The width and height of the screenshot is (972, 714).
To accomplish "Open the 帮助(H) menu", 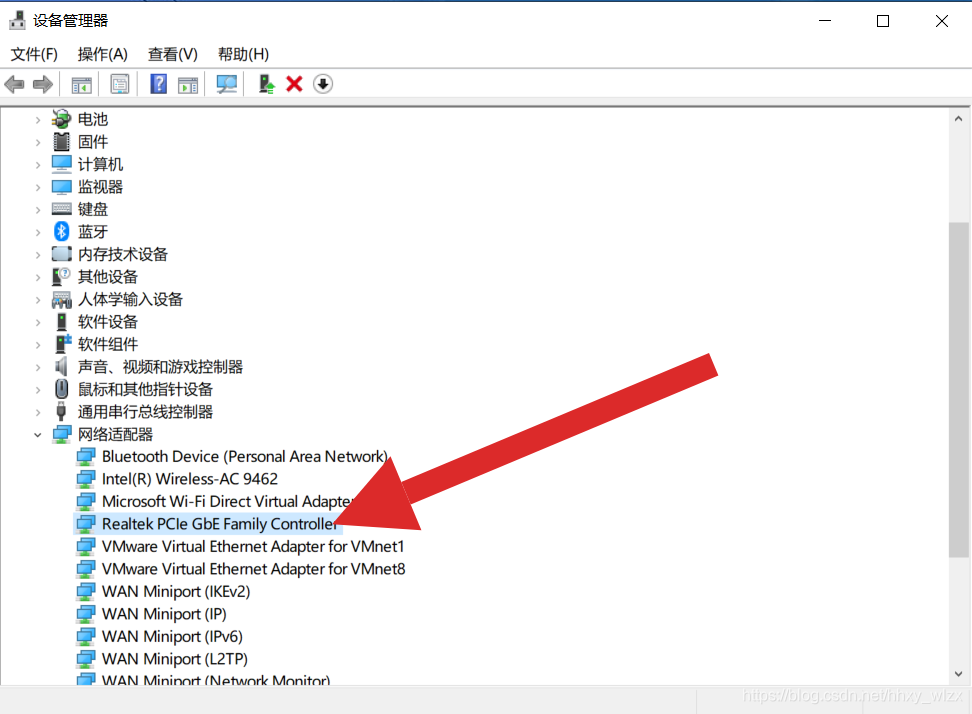I will [243, 55].
